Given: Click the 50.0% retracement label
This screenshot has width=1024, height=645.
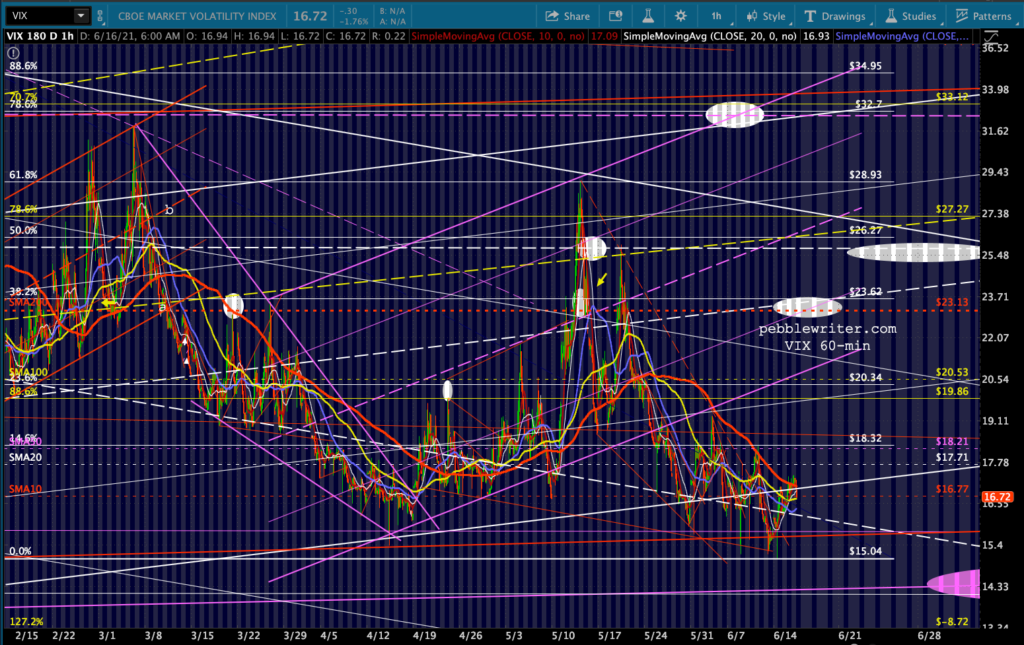Looking at the screenshot, I should pyautogui.click(x=24, y=230).
